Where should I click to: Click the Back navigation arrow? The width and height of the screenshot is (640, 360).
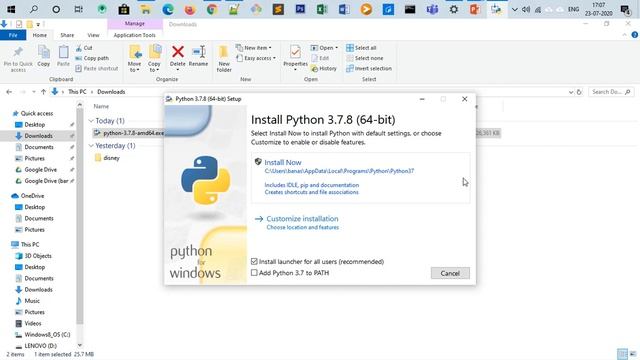(9, 92)
